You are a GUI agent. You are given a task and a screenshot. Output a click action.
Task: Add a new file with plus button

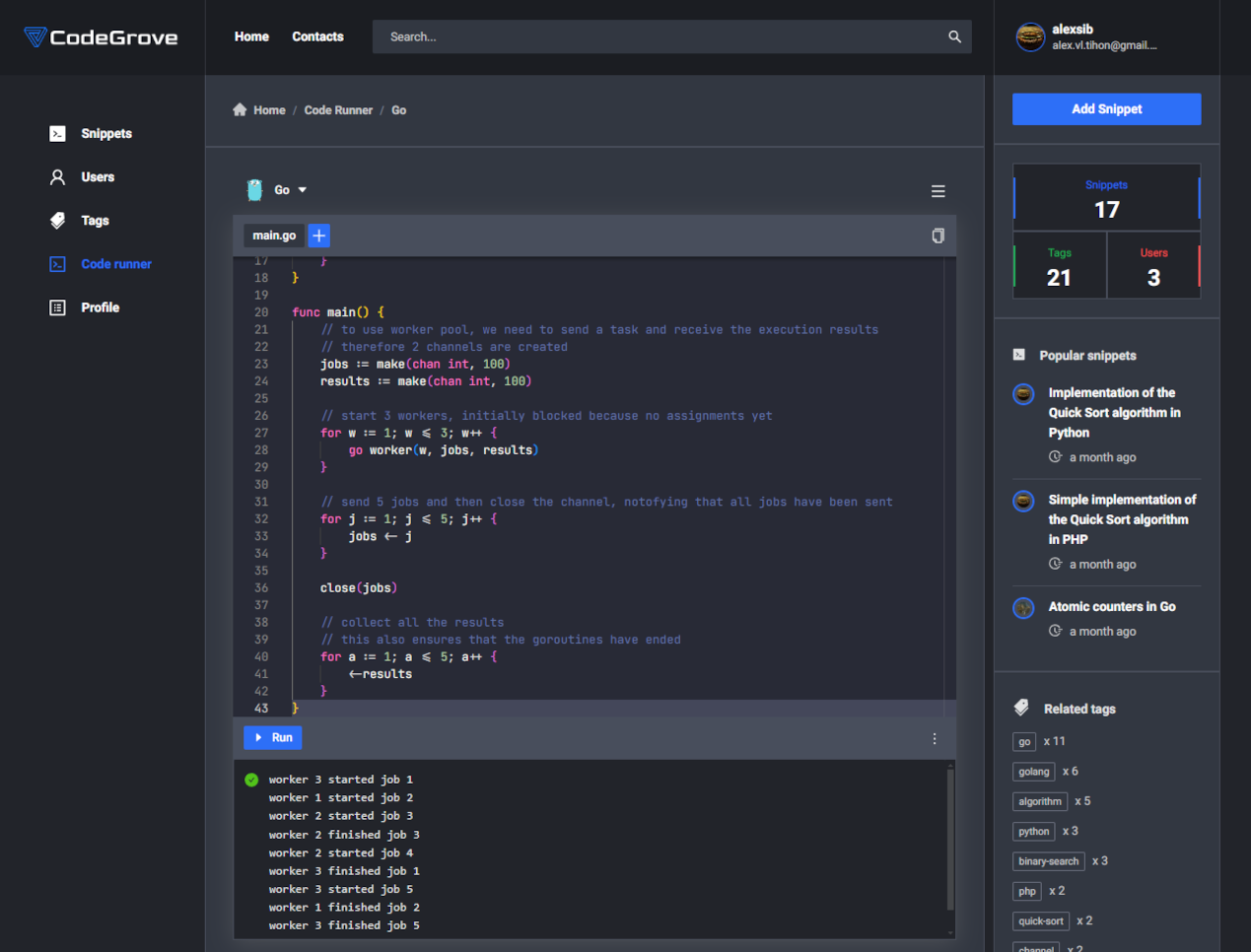[x=319, y=236]
